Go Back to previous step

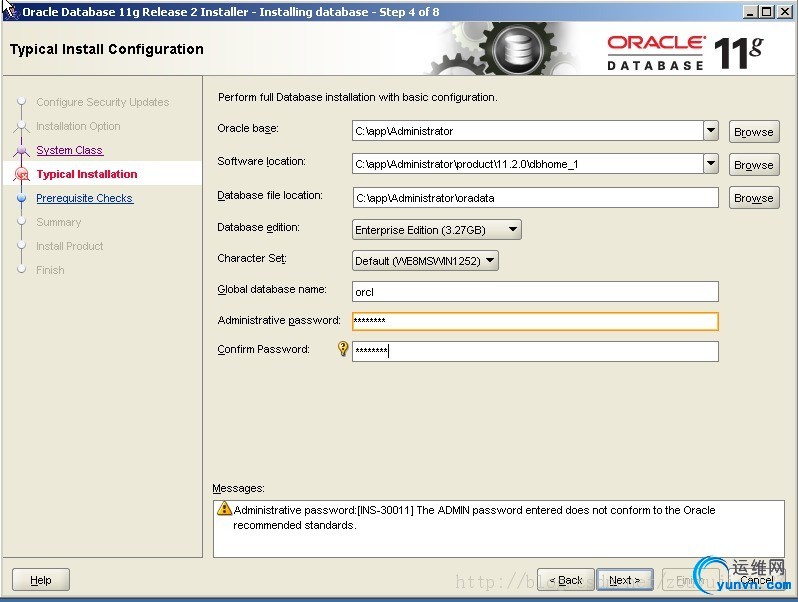[x=565, y=580]
